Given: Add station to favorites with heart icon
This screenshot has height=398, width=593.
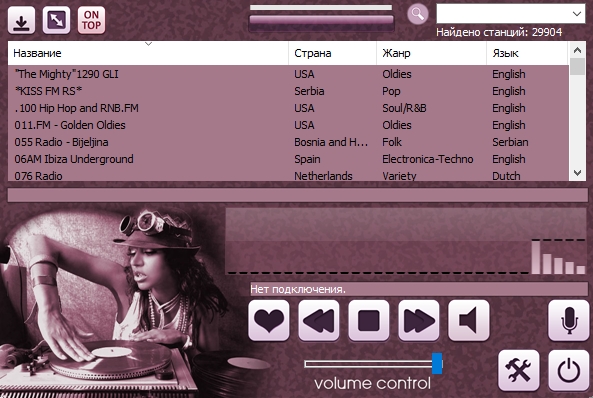Looking at the screenshot, I should [269, 320].
